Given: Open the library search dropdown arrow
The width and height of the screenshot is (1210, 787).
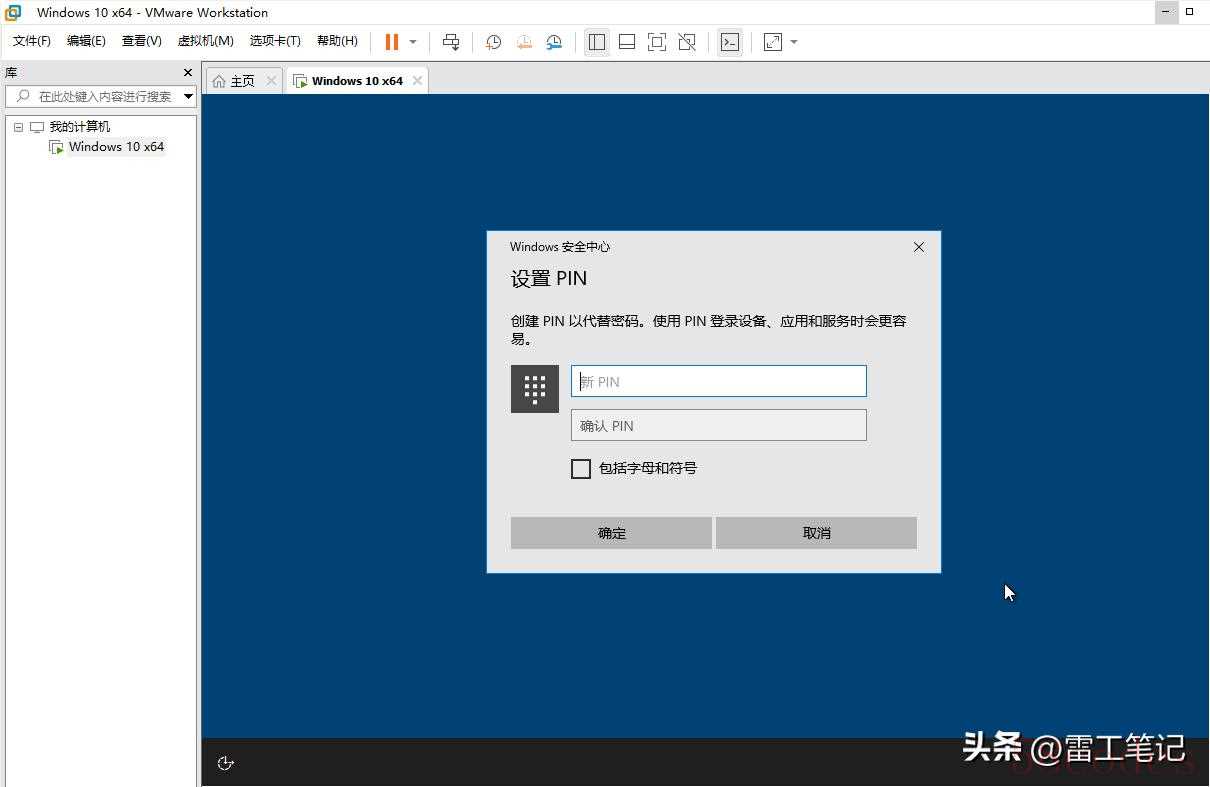Looking at the screenshot, I should (x=188, y=96).
